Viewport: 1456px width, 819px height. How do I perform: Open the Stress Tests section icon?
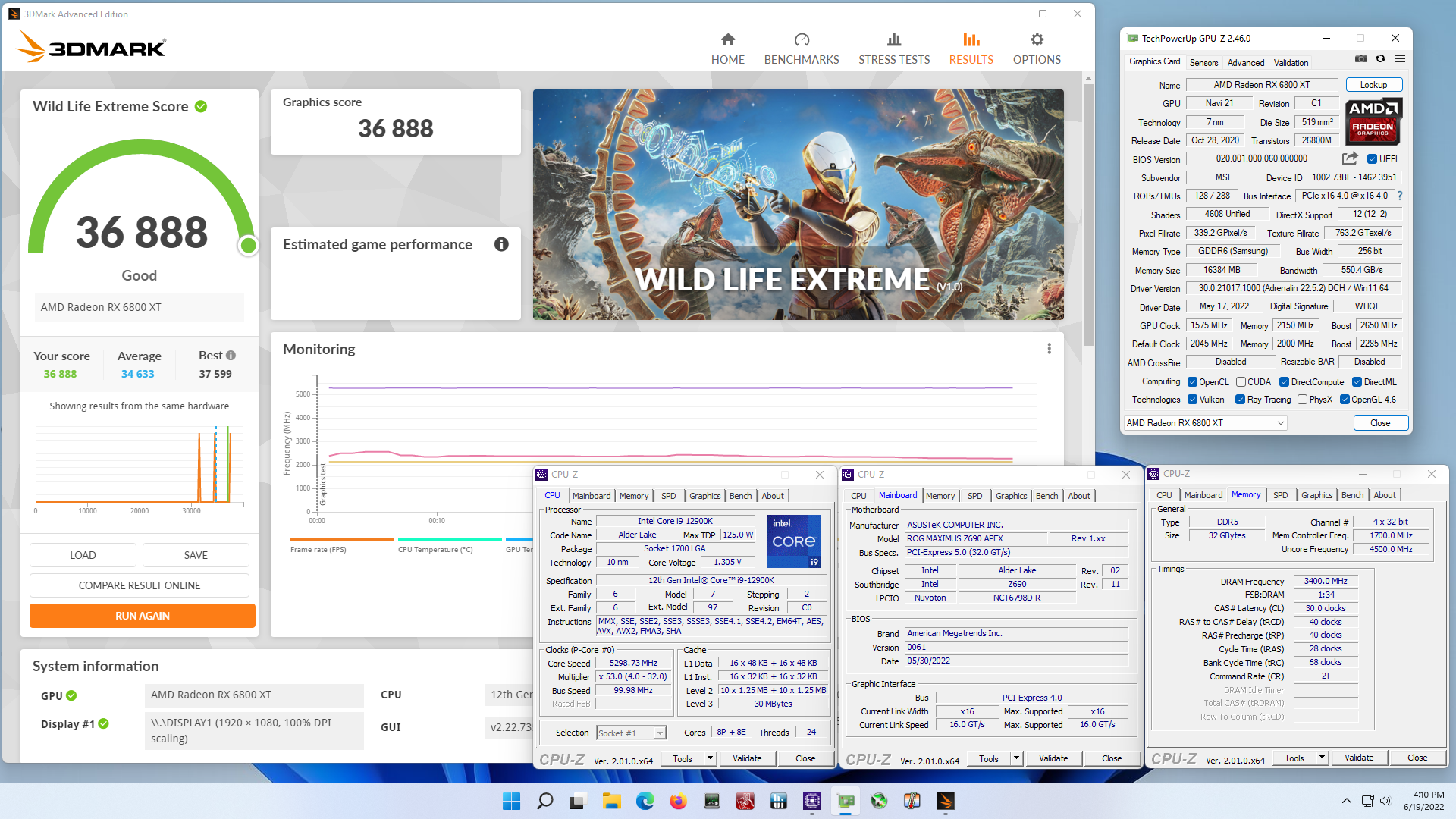click(894, 39)
